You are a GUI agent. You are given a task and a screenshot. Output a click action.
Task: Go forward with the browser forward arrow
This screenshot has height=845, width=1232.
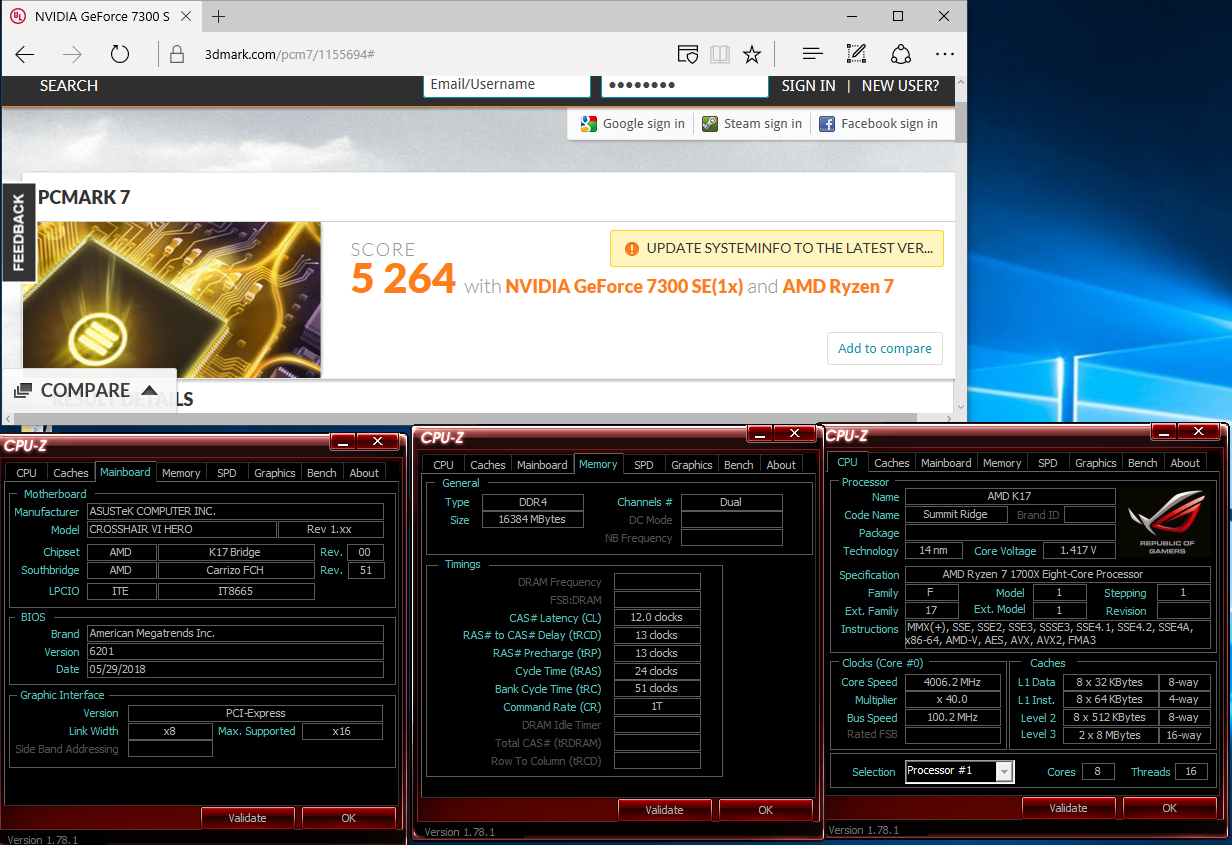(72, 54)
